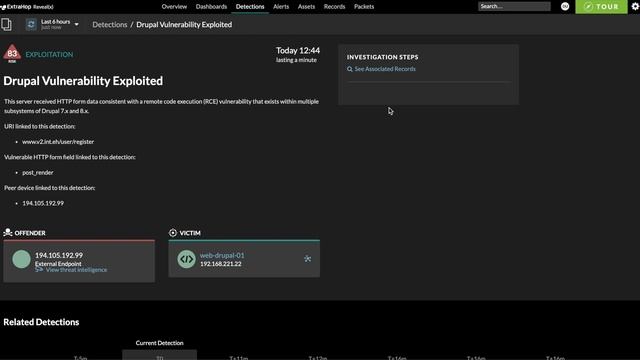Screen dimensions: 640x360
Task: Select victim IP 192.168.221.22
Action: [220, 264]
